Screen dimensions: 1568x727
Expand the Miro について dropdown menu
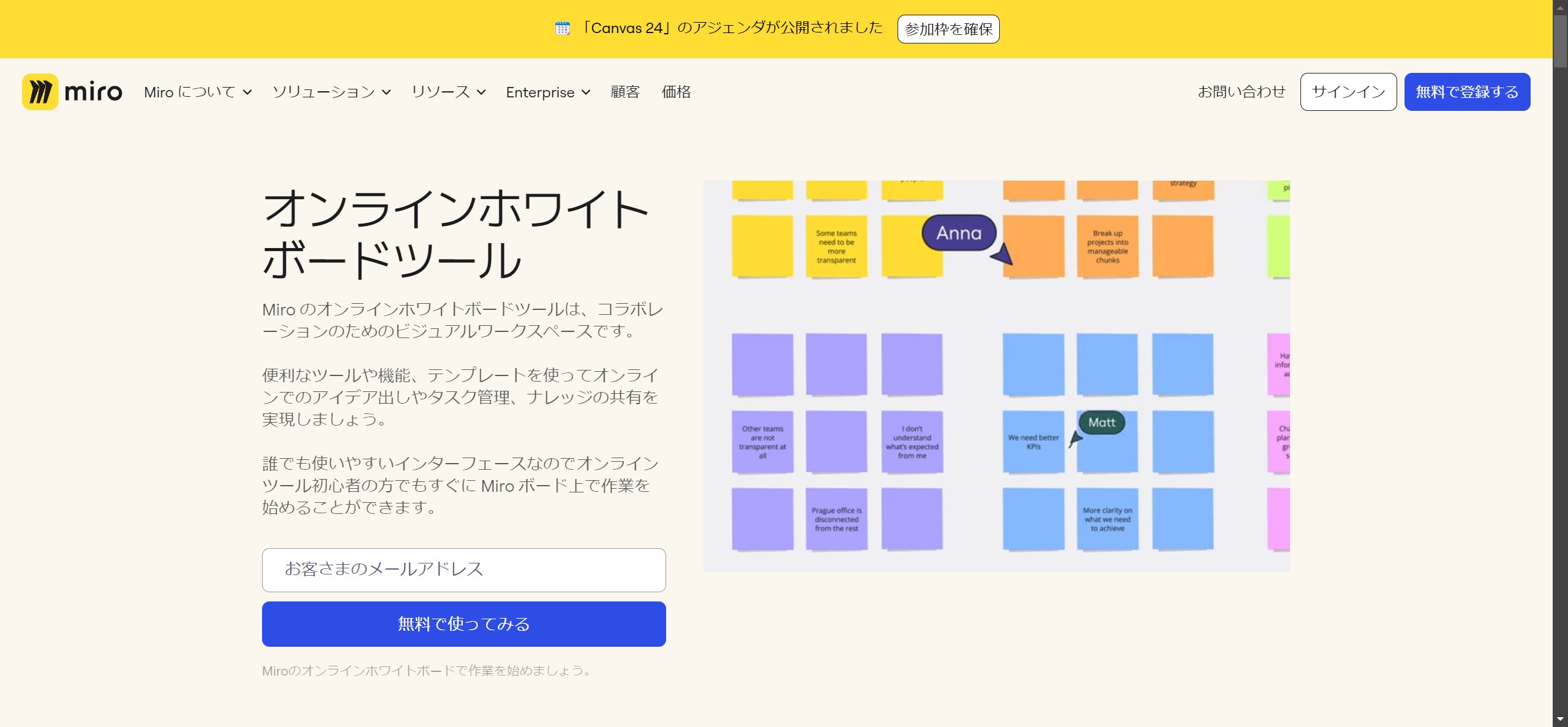[198, 92]
